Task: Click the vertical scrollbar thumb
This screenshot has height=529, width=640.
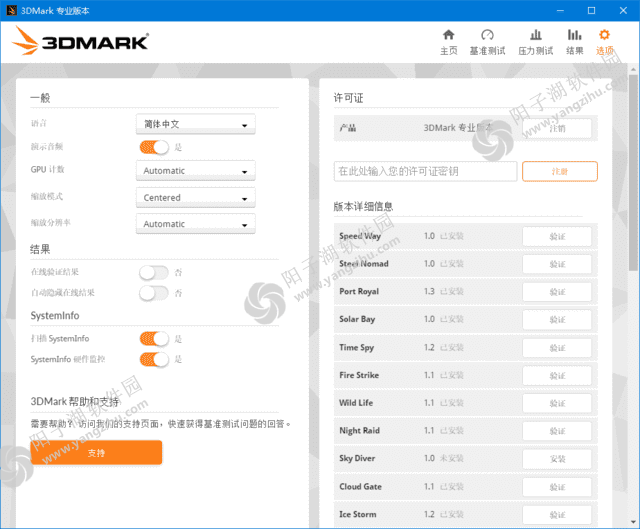Action: pos(633,173)
